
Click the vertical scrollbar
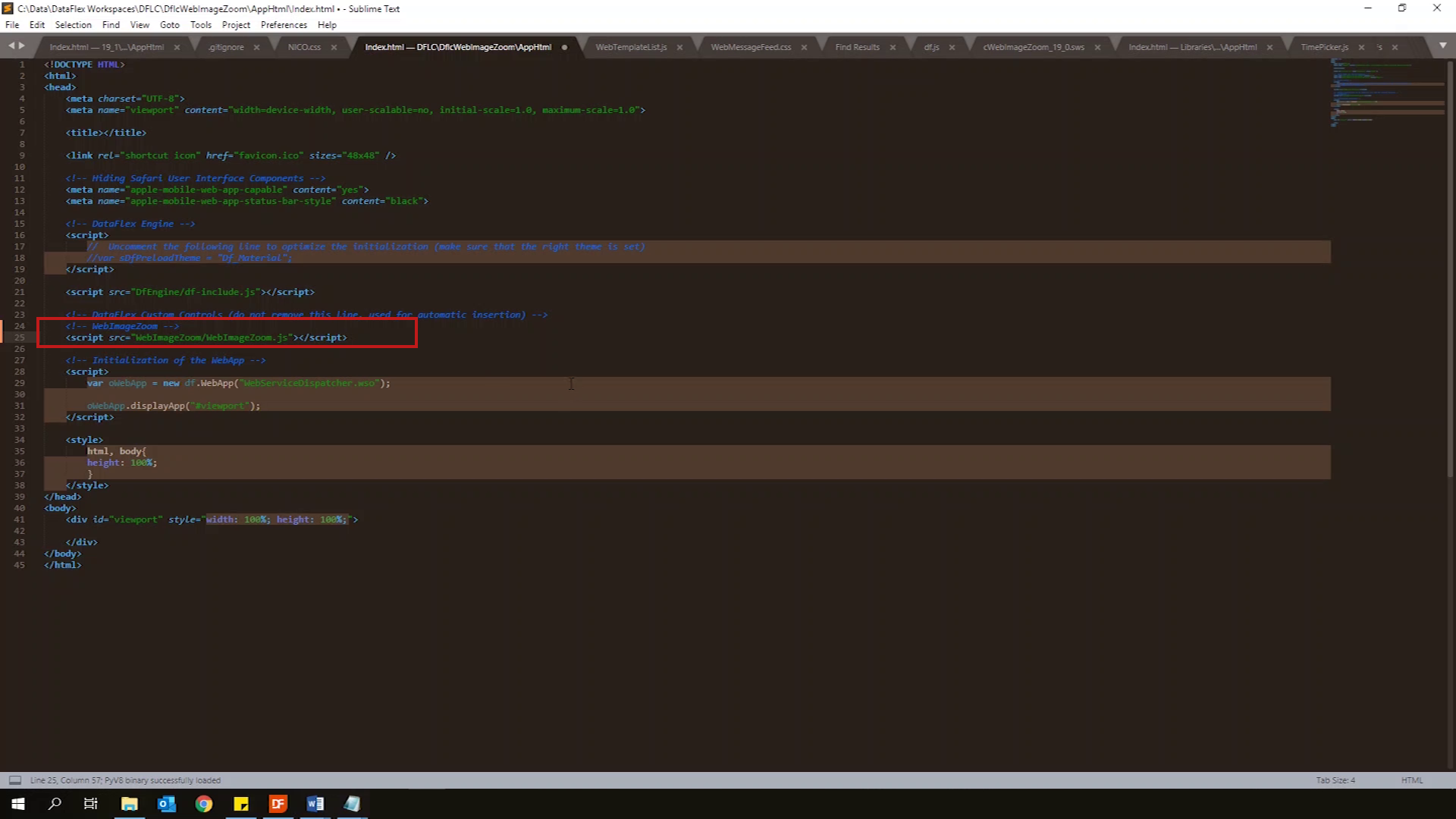[1450, 265]
